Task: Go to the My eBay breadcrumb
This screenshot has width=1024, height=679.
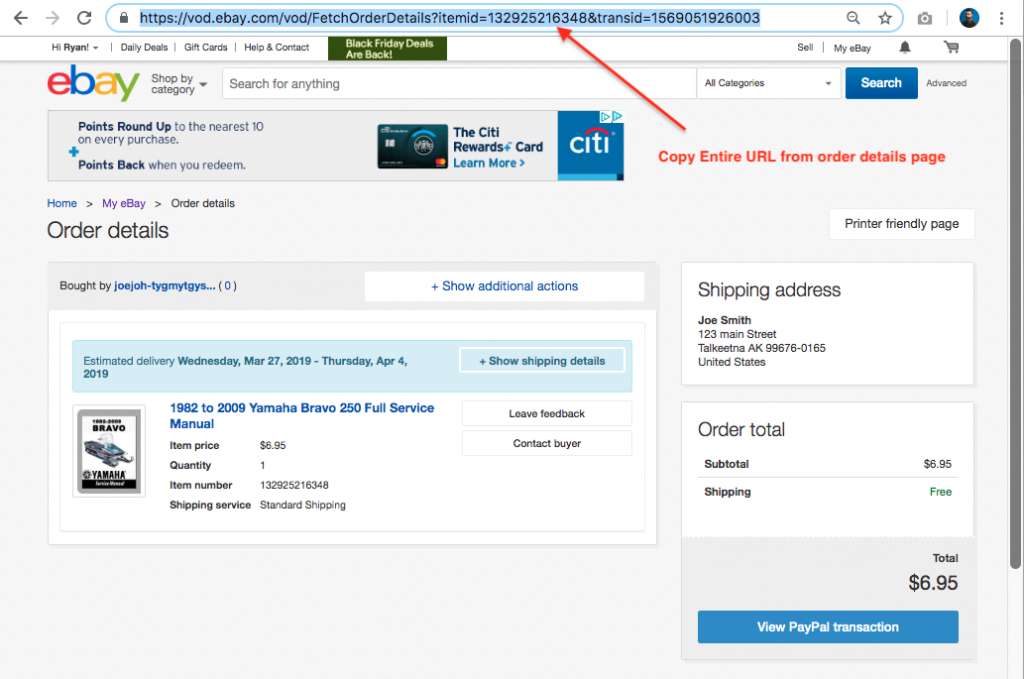Action: tap(123, 203)
